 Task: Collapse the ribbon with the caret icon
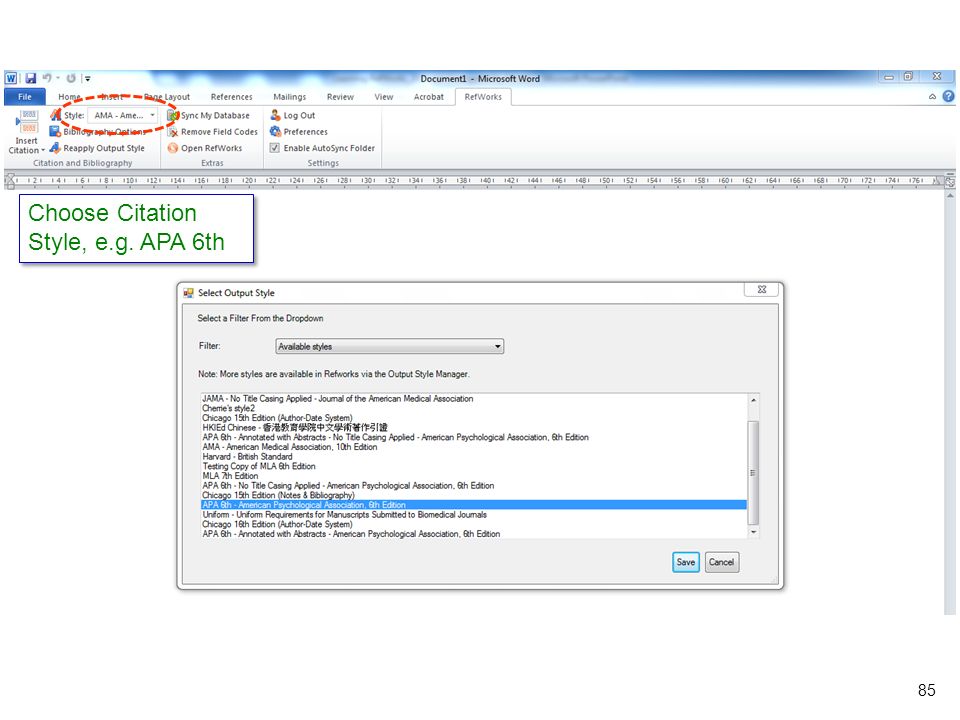point(932,97)
